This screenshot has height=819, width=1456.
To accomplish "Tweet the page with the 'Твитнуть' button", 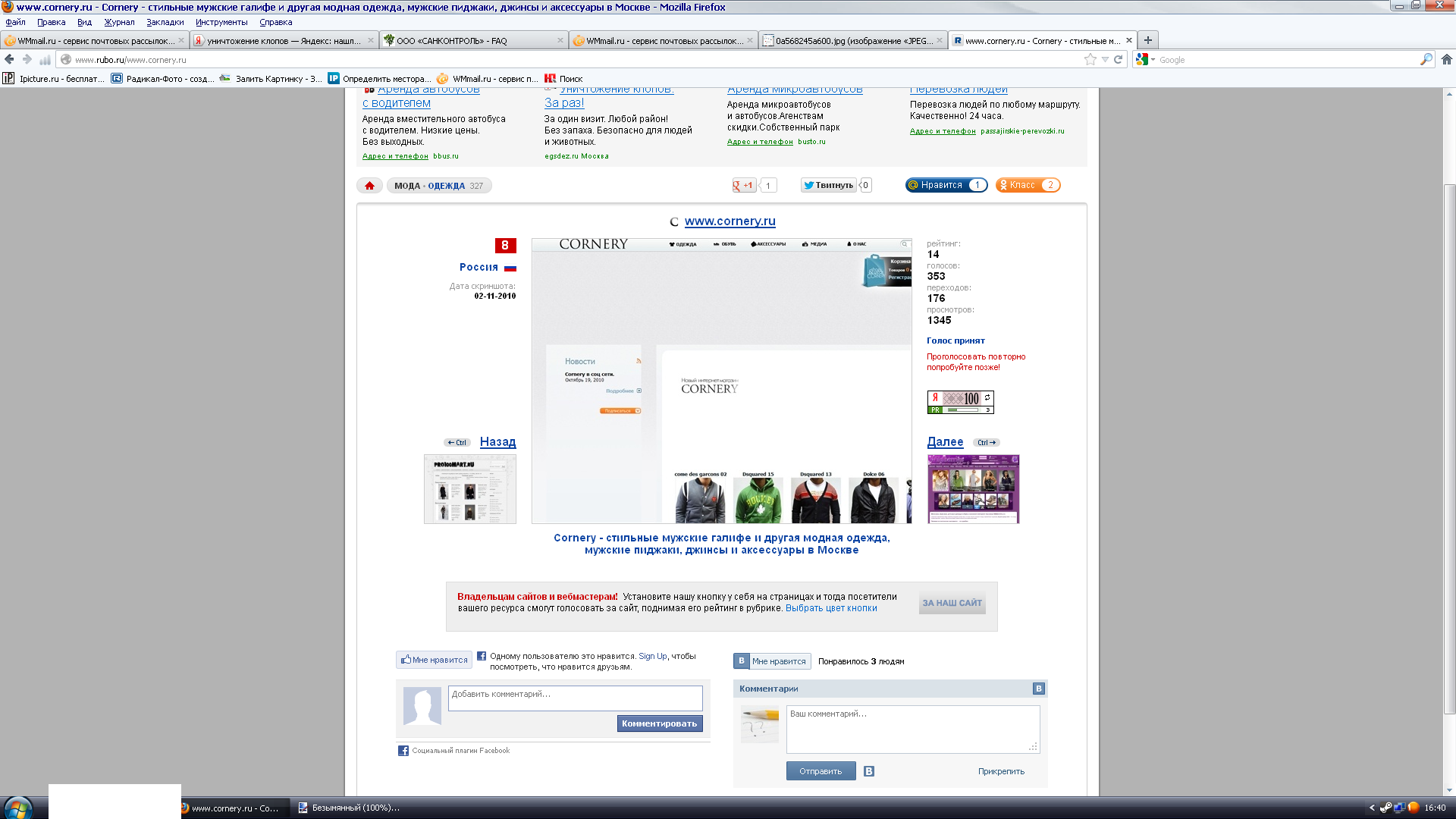I will click(828, 185).
